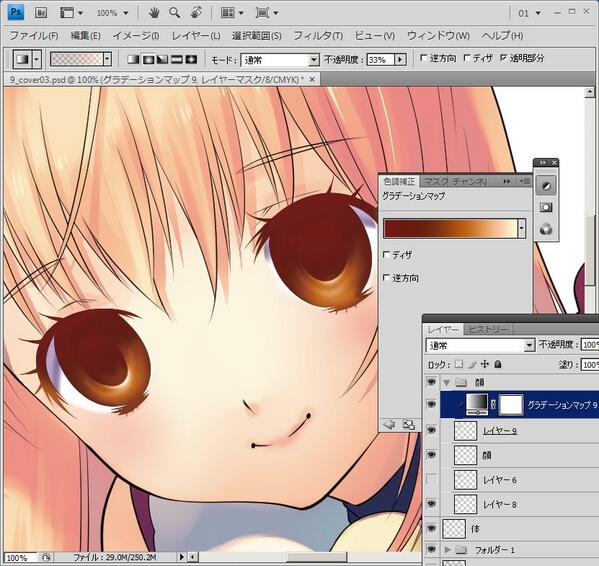599x566 pixels.
Task: Click the Photoshop Ps logo icon
Action: point(16,12)
